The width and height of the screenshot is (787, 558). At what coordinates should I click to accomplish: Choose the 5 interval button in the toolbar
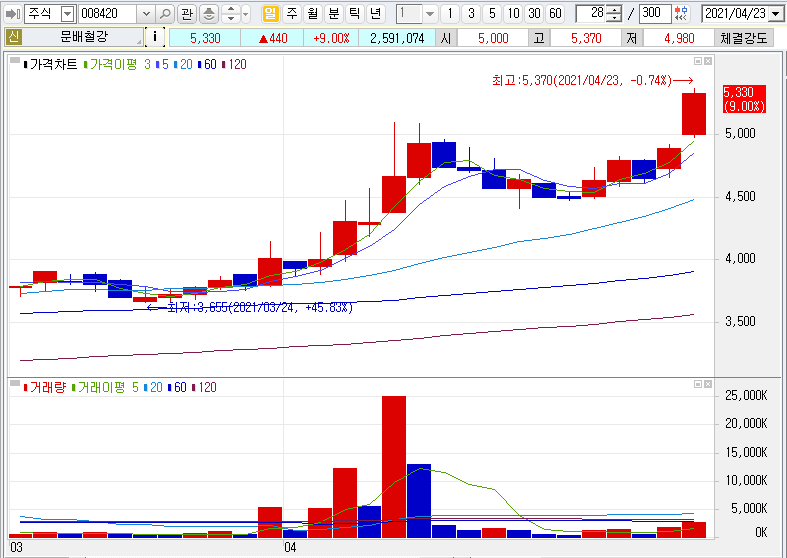(x=492, y=14)
